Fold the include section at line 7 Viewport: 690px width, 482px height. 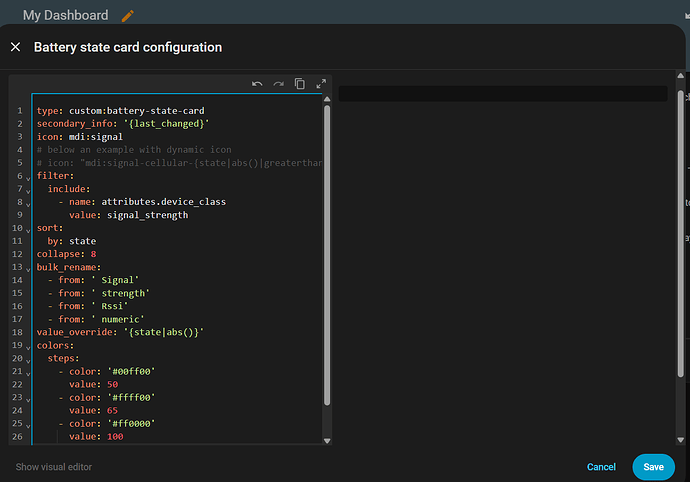27,190
